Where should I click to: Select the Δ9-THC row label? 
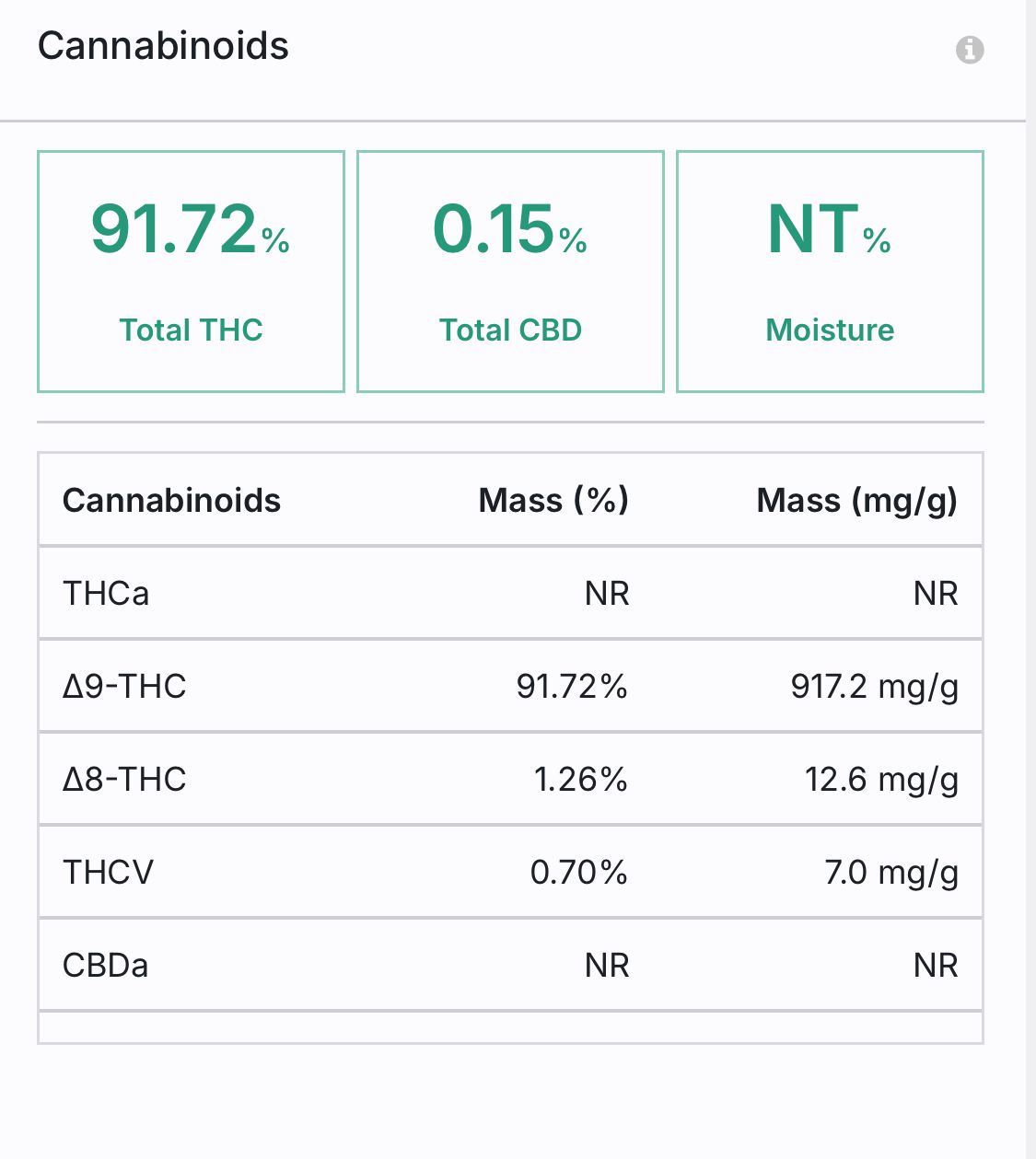pos(124,686)
